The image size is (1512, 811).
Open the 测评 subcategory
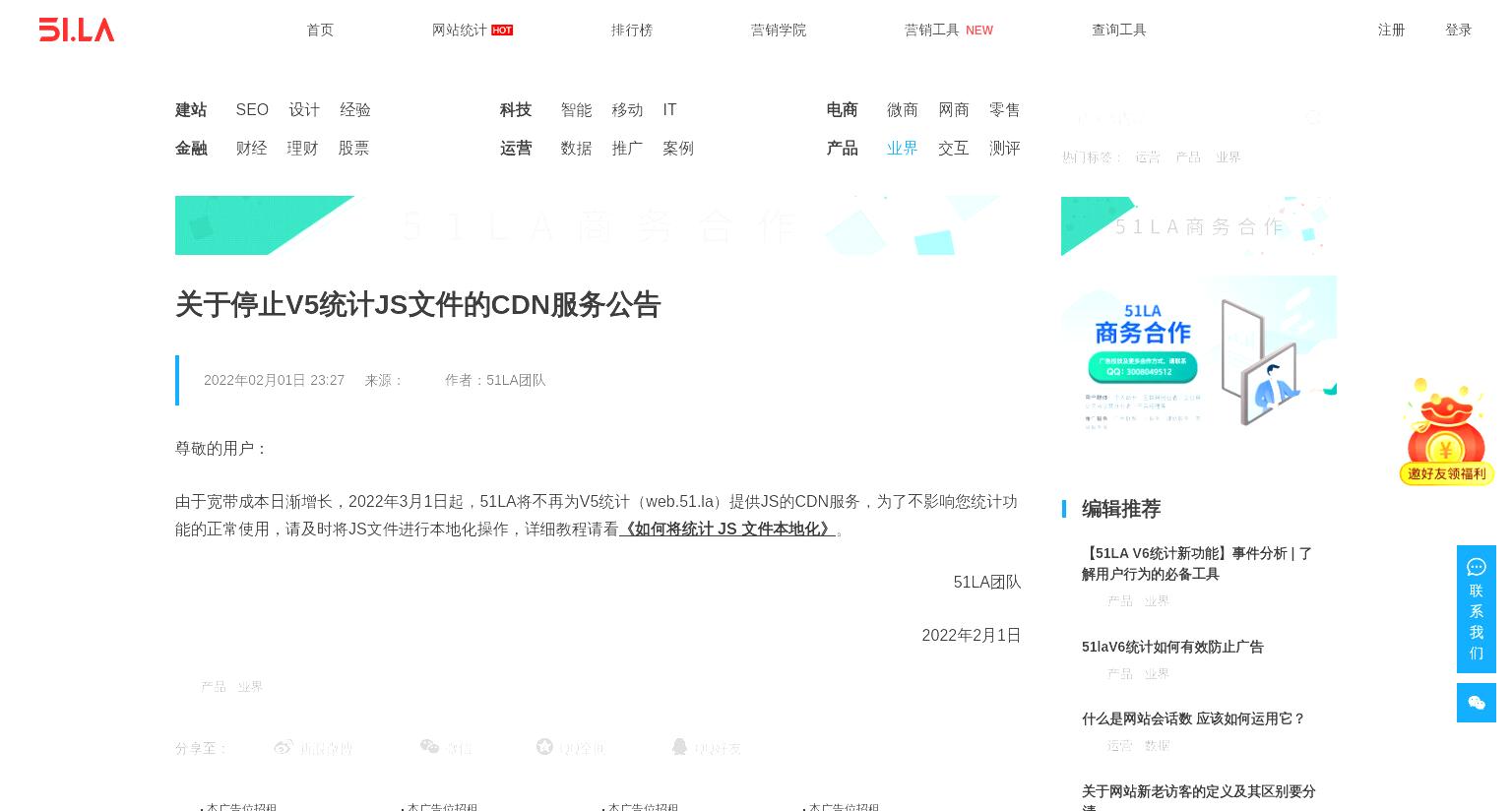coord(1005,148)
